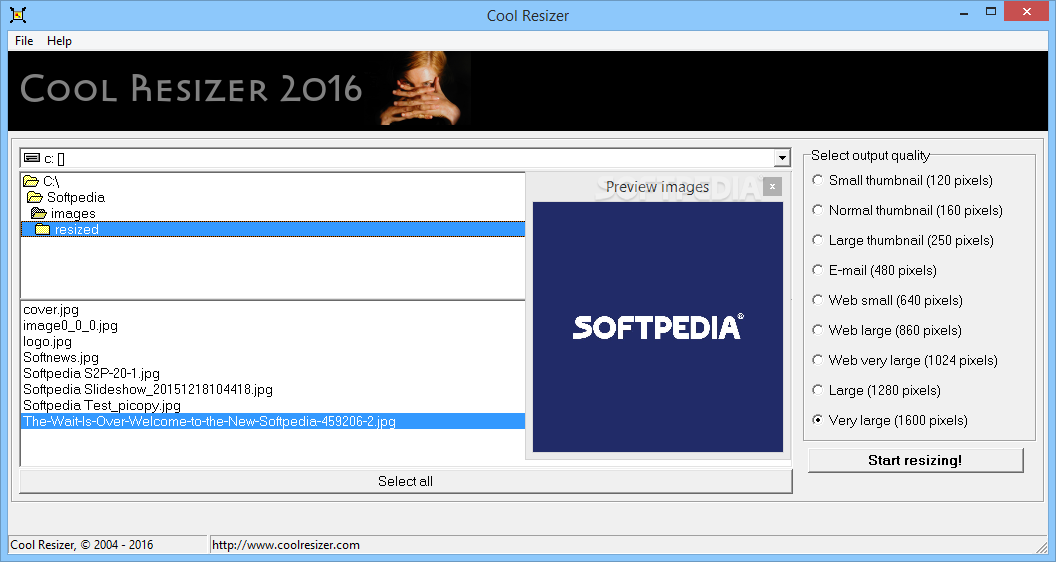The height and width of the screenshot is (562, 1056).
Task: Click the Cool Resizer app icon in title bar
Action: tap(18, 14)
